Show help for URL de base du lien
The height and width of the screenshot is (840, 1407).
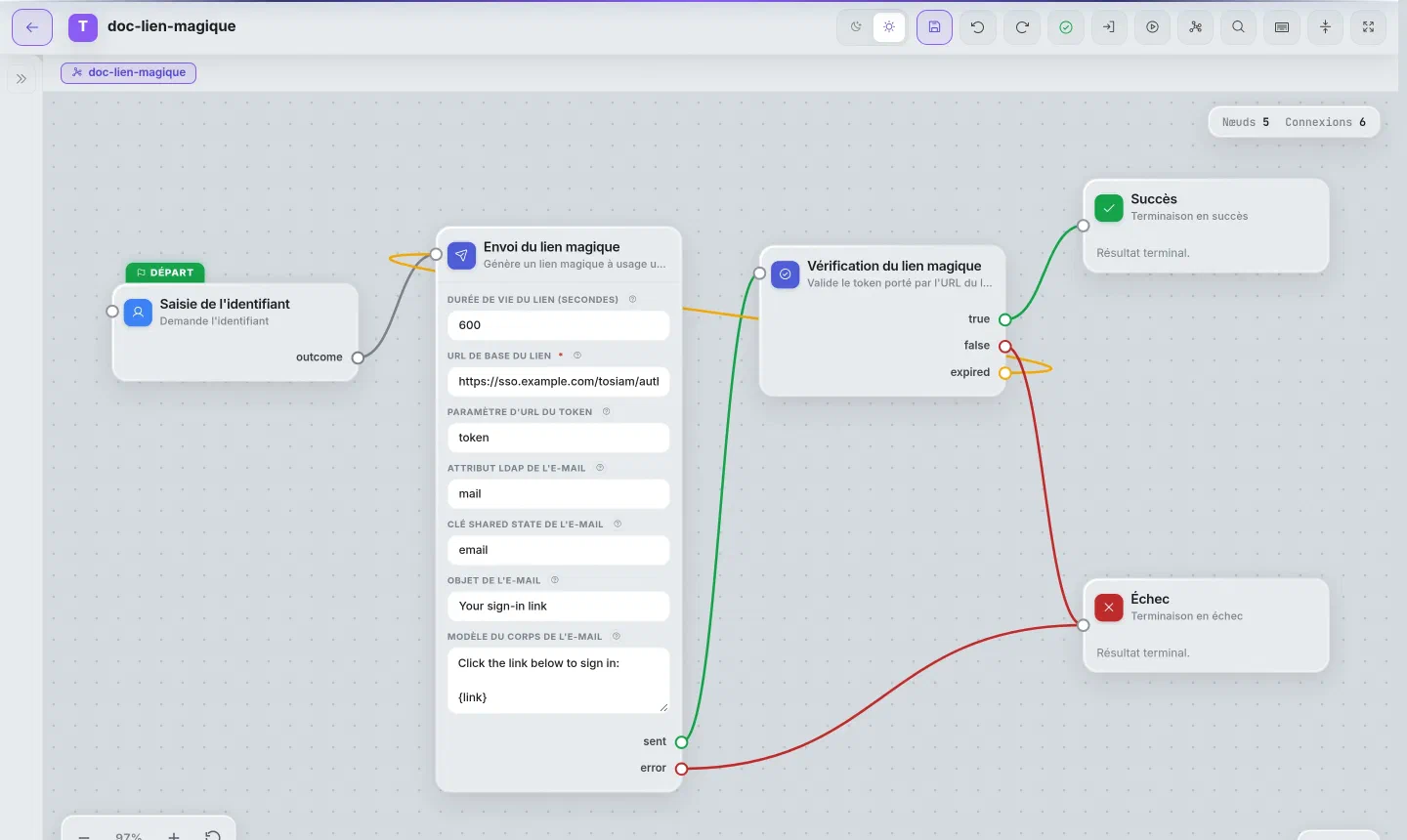click(x=577, y=356)
